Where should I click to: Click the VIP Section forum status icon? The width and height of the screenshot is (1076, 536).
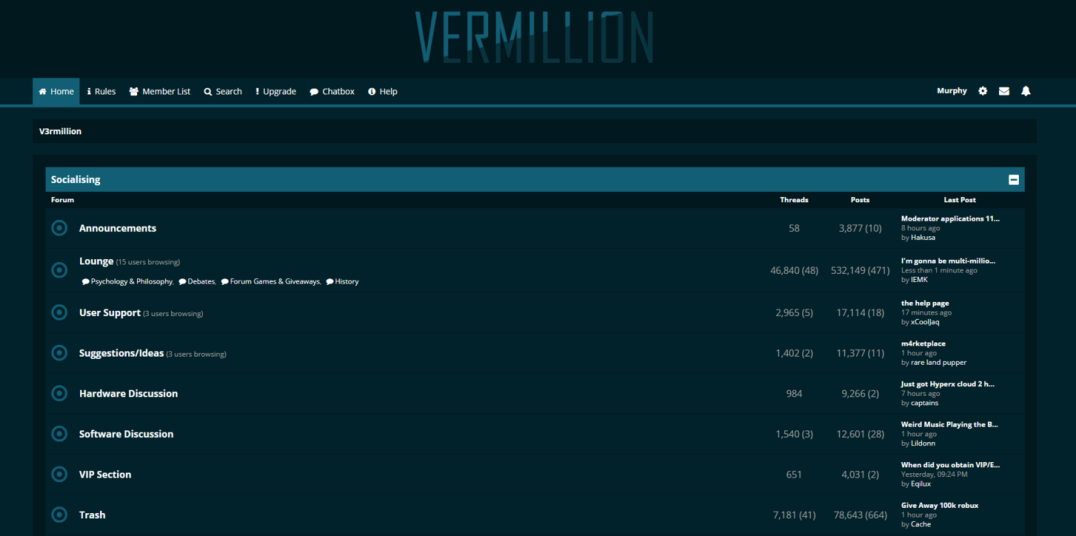(x=60, y=474)
